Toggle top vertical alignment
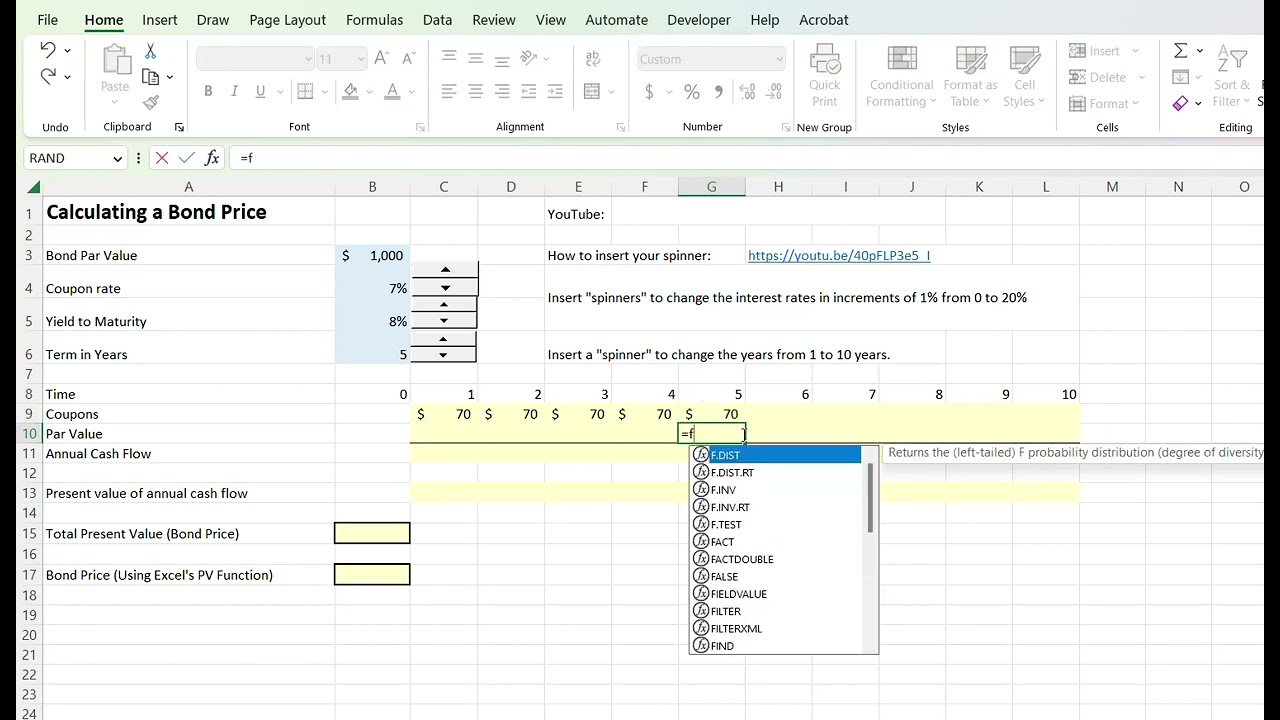Viewport: 1280px width, 720px height. [x=449, y=59]
